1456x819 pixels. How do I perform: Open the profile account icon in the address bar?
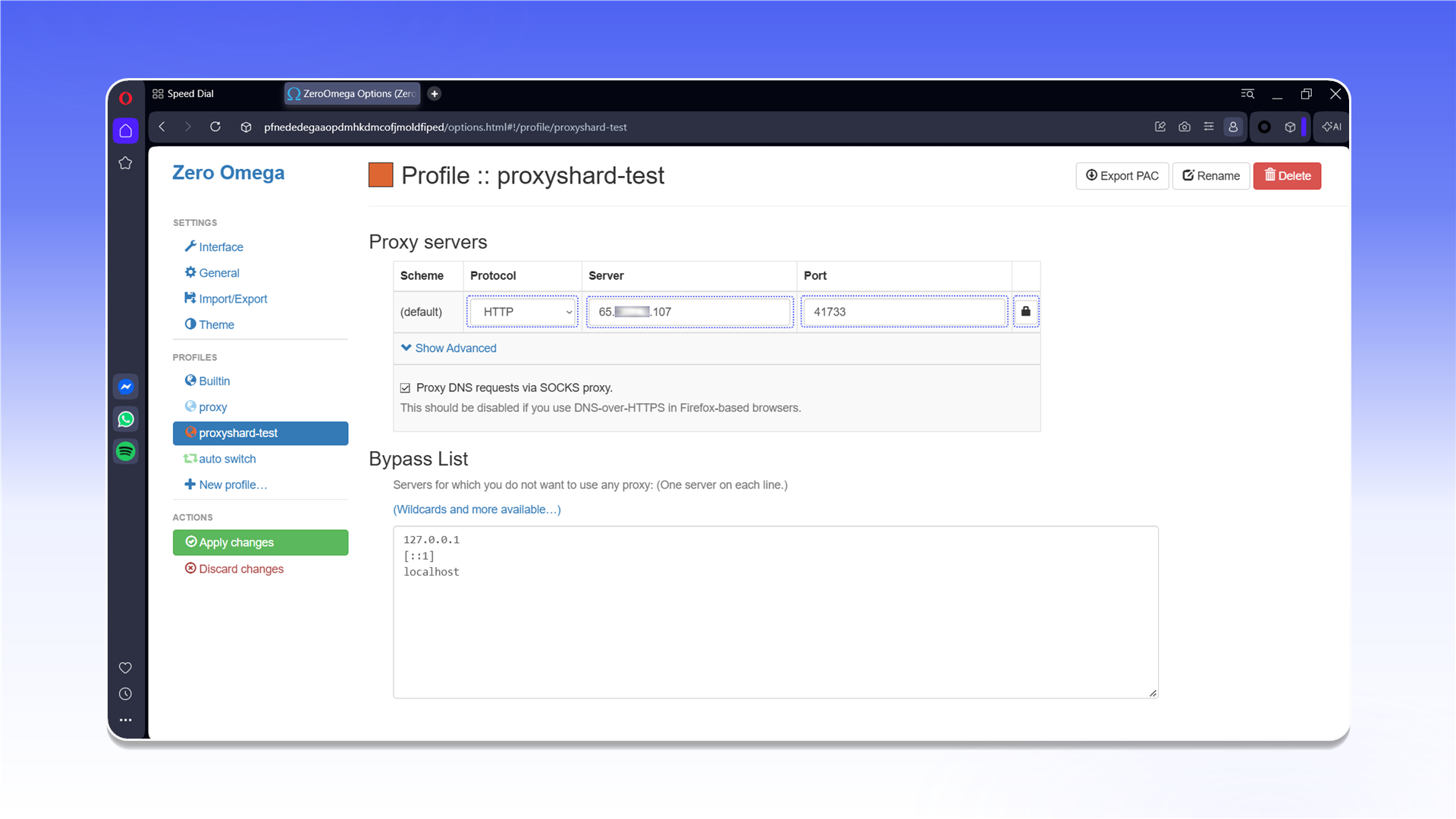[1233, 127]
